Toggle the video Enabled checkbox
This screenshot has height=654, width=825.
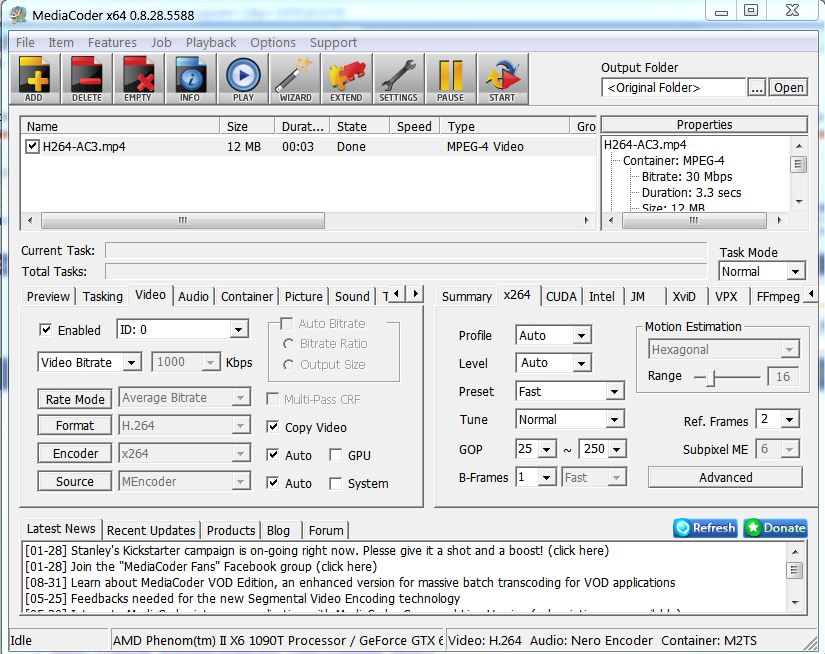pos(46,330)
